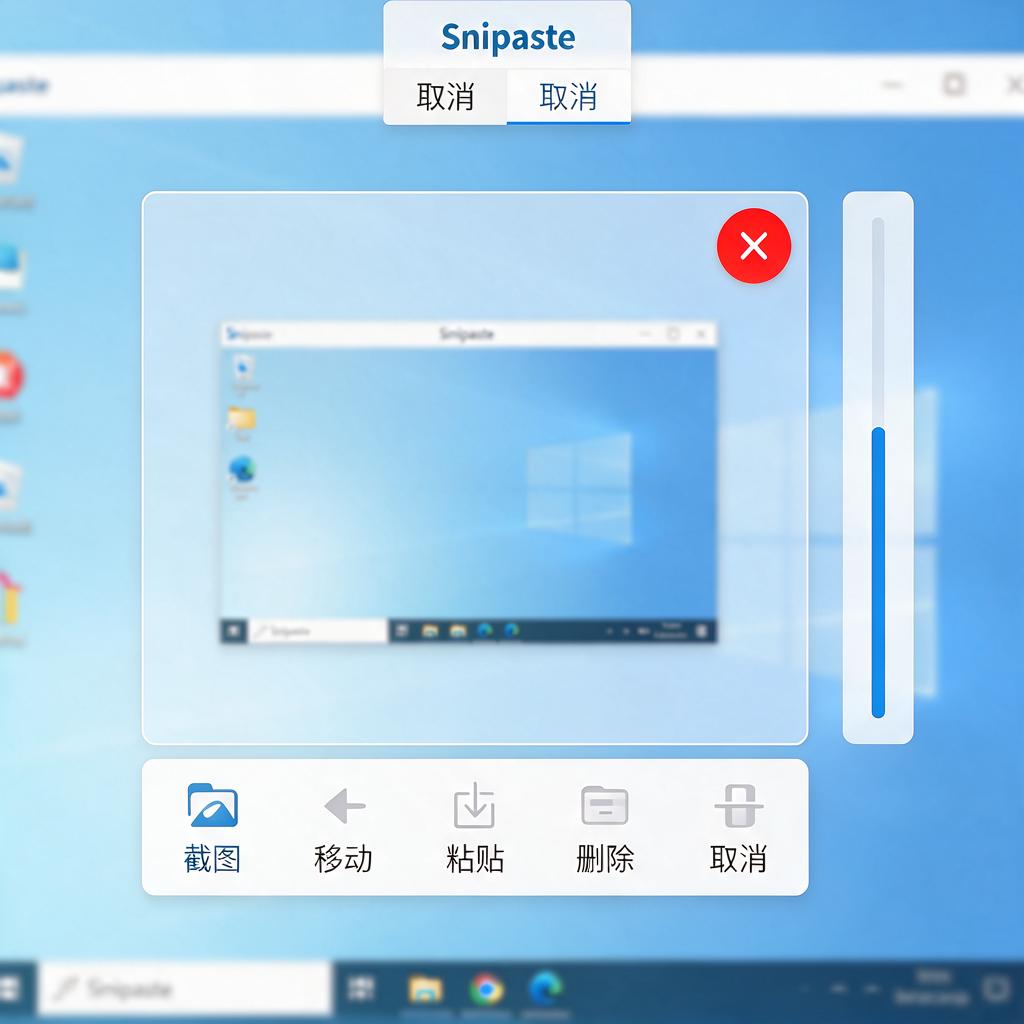This screenshot has height=1024, width=1024.
Task: Focus the taskbar search box showing Snipaste
Action: (185, 989)
